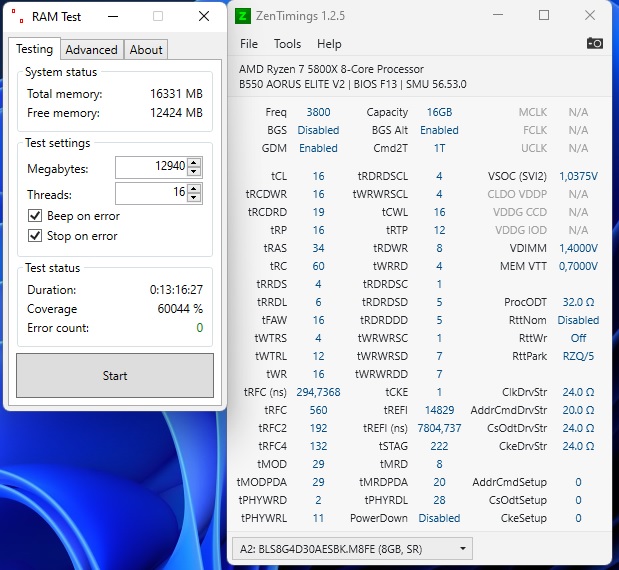619x570 pixels.
Task: Switch to the About tab in RAM Test
Action: click(x=146, y=50)
